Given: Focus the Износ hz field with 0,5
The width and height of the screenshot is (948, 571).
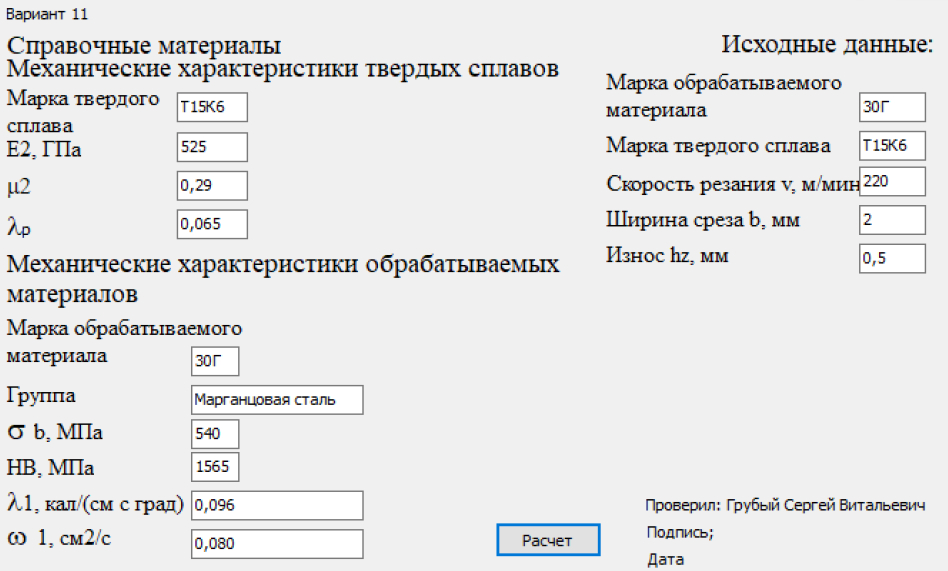Looking at the screenshot, I should (892, 258).
